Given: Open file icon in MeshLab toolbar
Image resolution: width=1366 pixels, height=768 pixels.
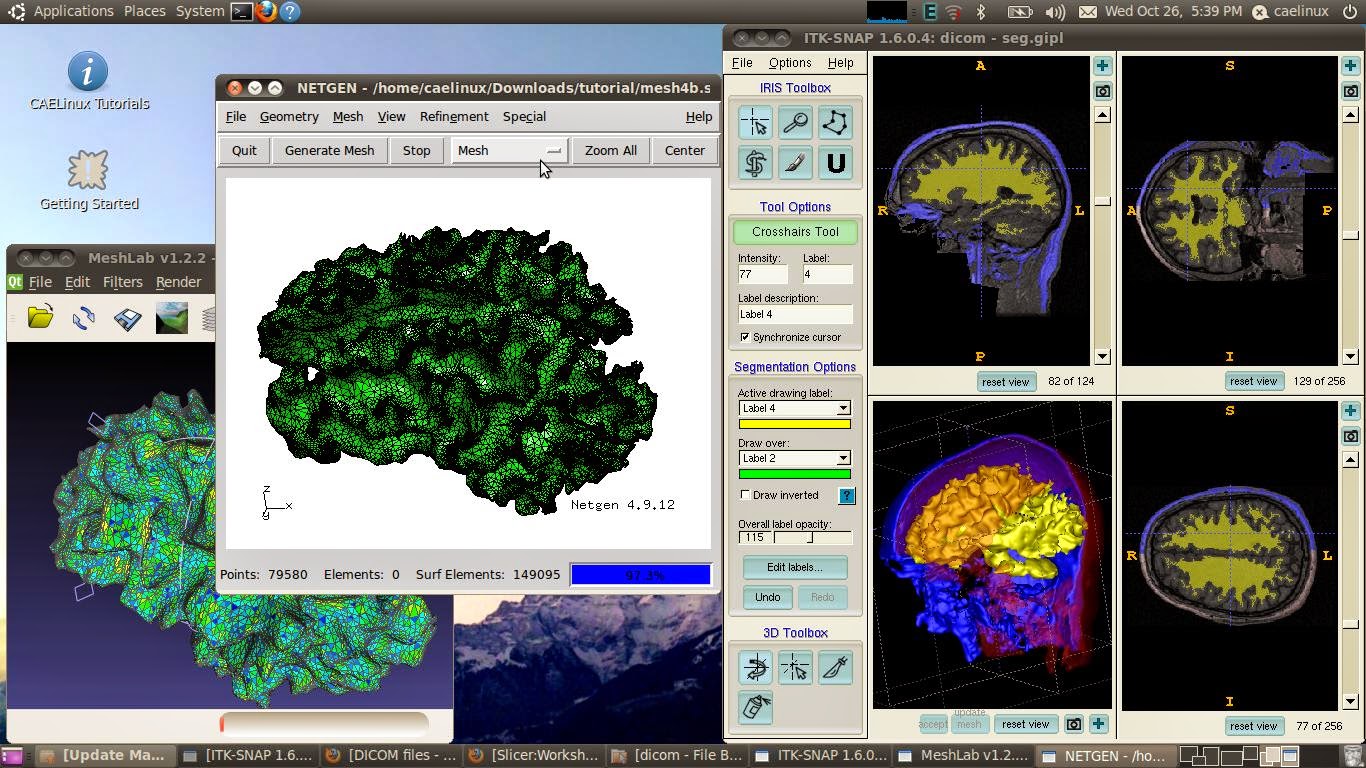Looking at the screenshot, I should (40, 318).
